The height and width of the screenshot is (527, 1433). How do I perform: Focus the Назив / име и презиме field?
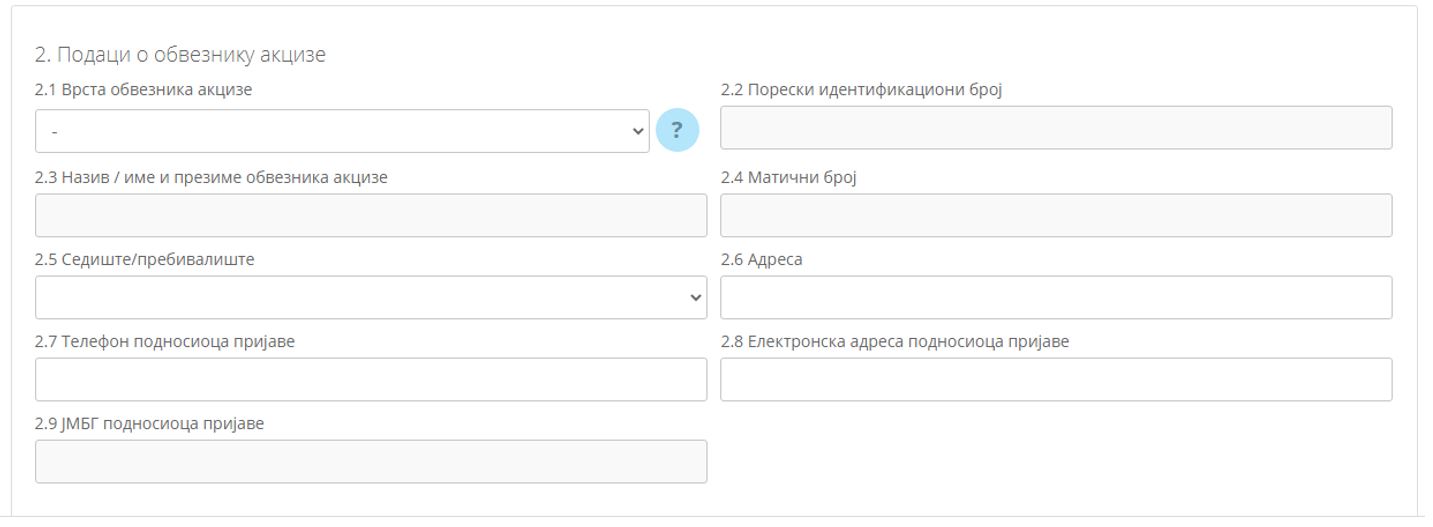(x=370, y=215)
